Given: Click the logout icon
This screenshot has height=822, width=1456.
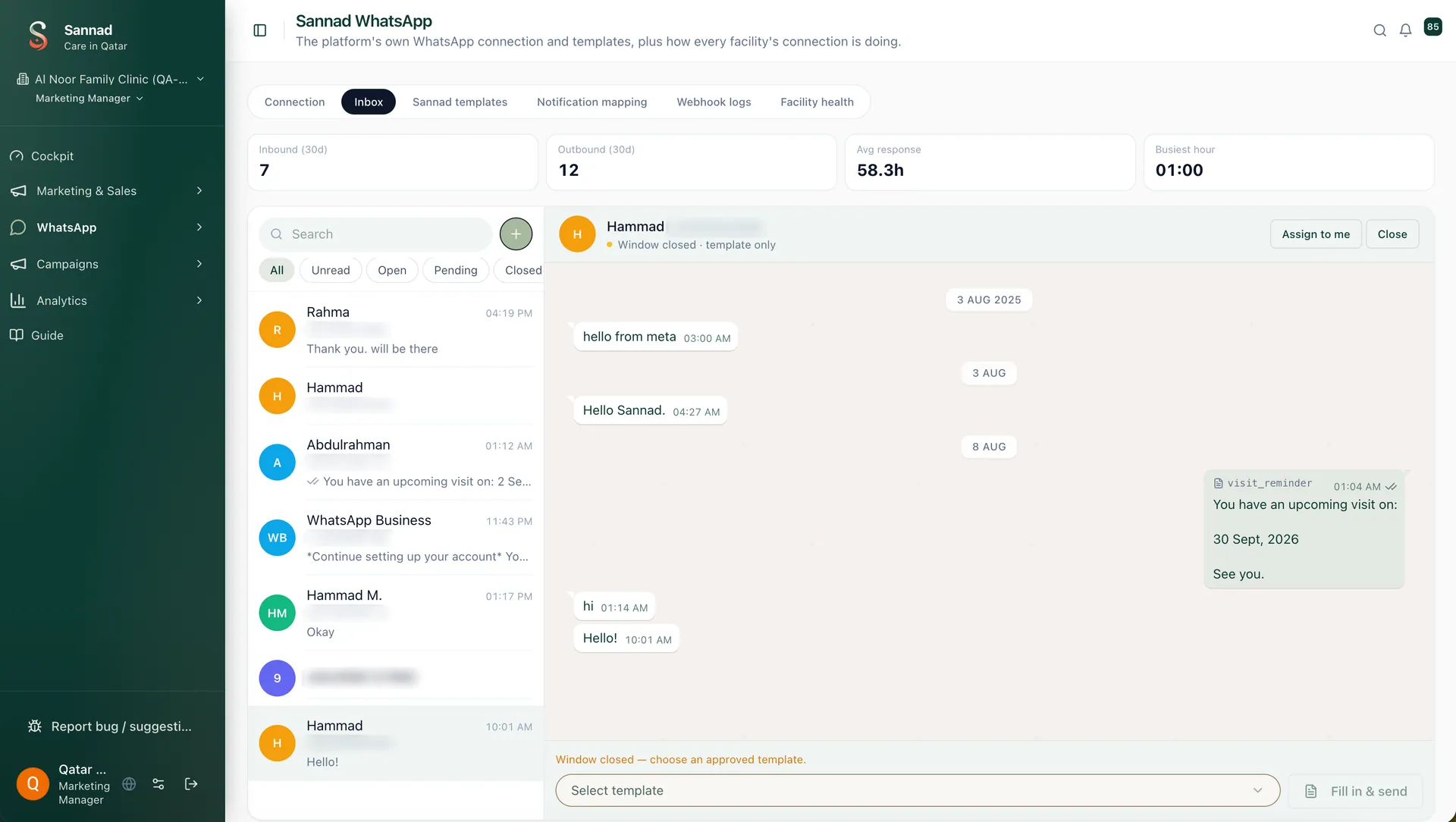Looking at the screenshot, I should [191, 784].
